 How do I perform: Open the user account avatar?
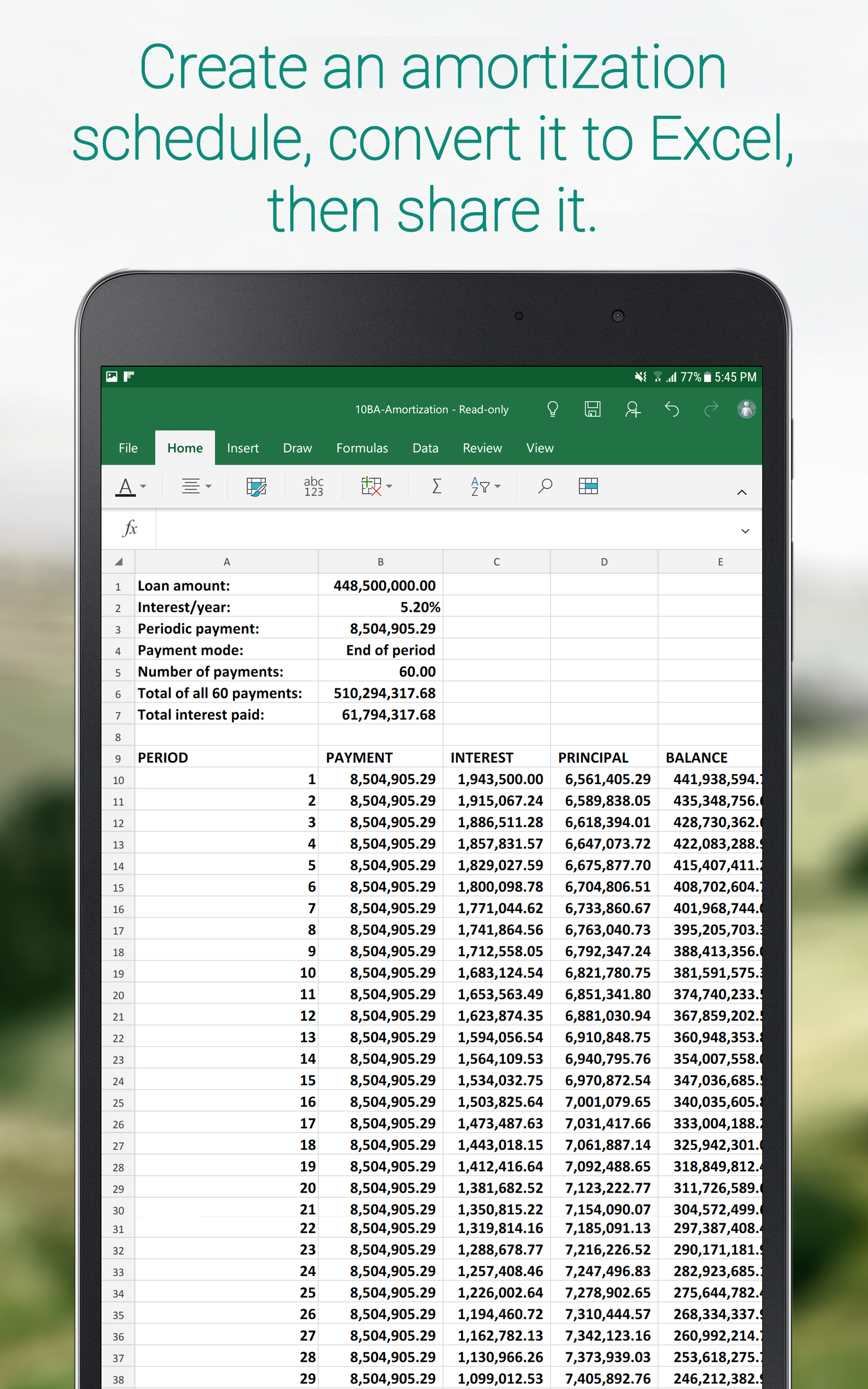746,409
